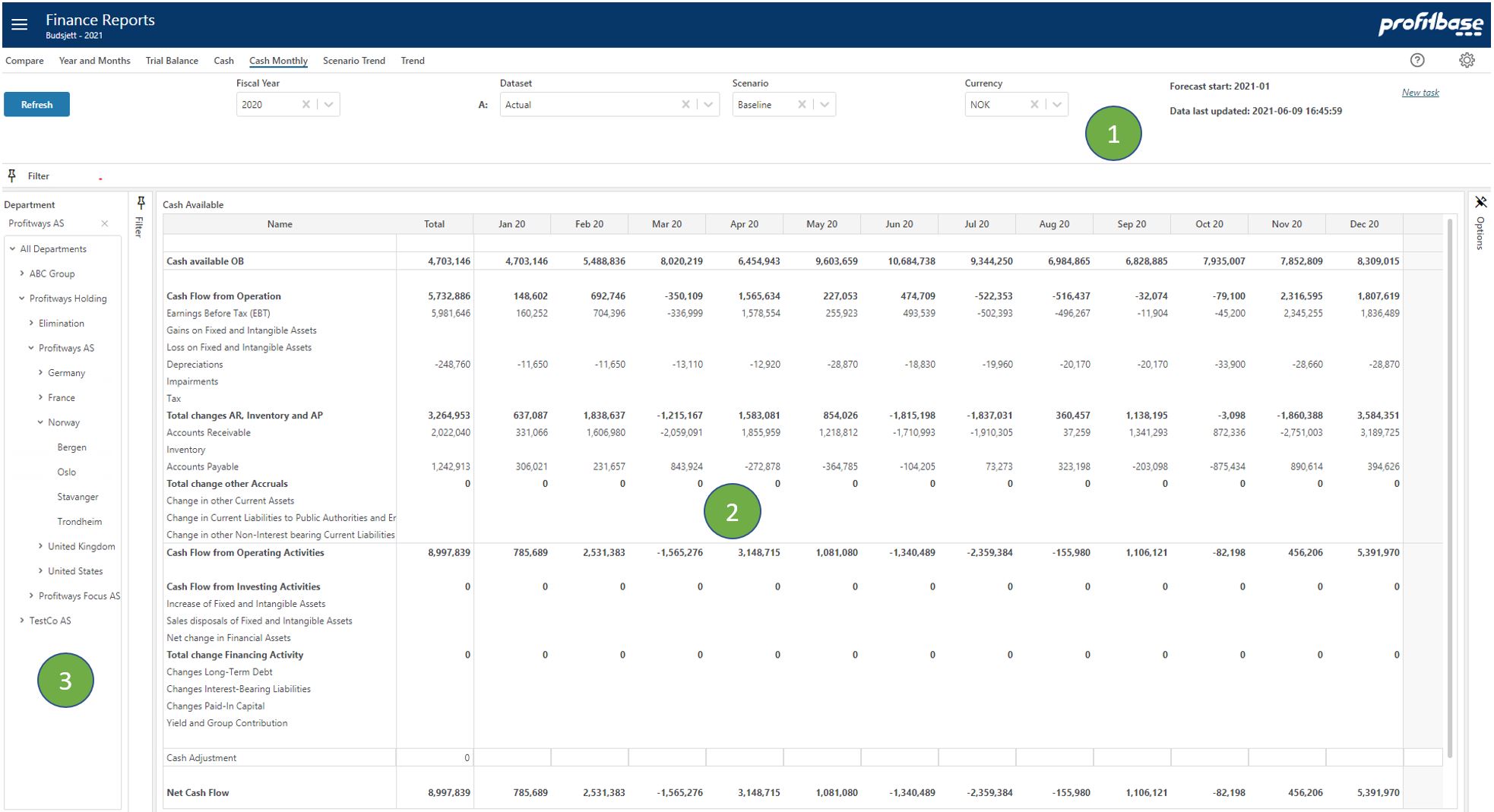Select the Cash Monthly tab
The height and width of the screenshot is (812, 1494).
pyautogui.click(x=278, y=61)
